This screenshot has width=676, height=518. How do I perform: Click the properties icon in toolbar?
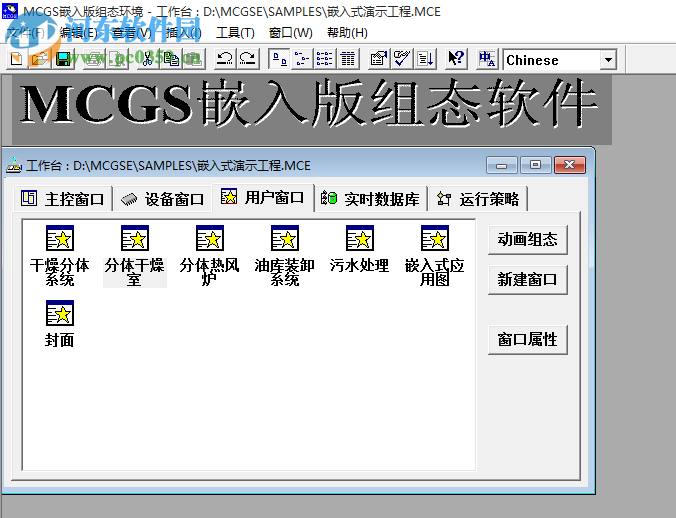coord(379,59)
